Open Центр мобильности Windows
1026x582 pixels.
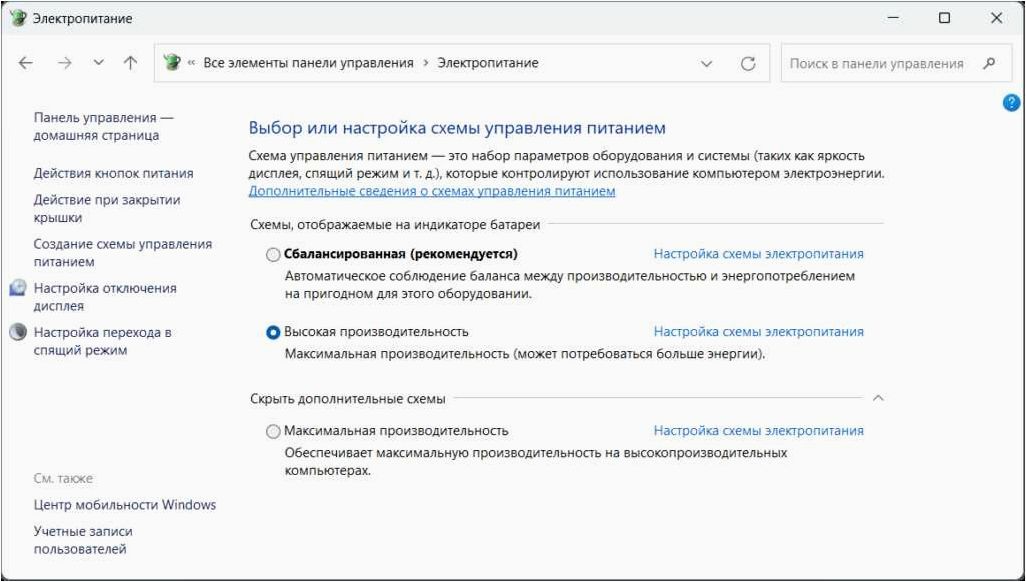tap(124, 505)
